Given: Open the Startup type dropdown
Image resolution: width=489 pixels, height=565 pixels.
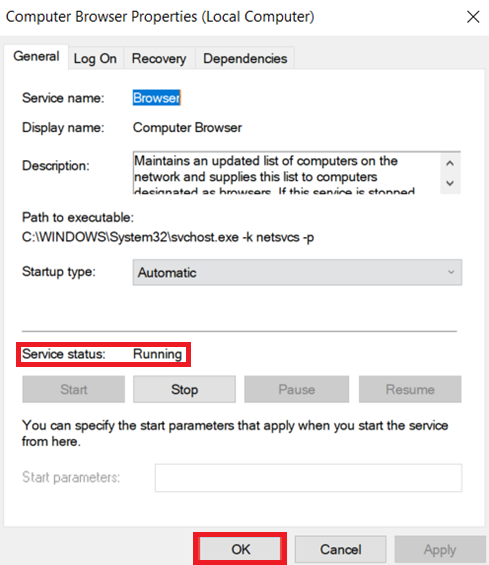Looking at the screenshot, I should [x=297, y=272].
